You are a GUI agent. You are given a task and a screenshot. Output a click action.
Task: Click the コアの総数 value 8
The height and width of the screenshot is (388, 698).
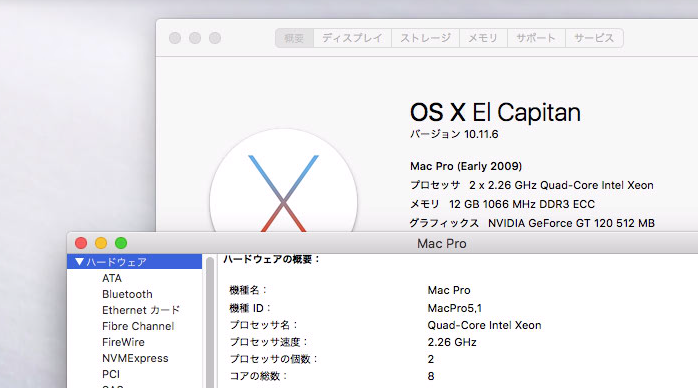431,376
